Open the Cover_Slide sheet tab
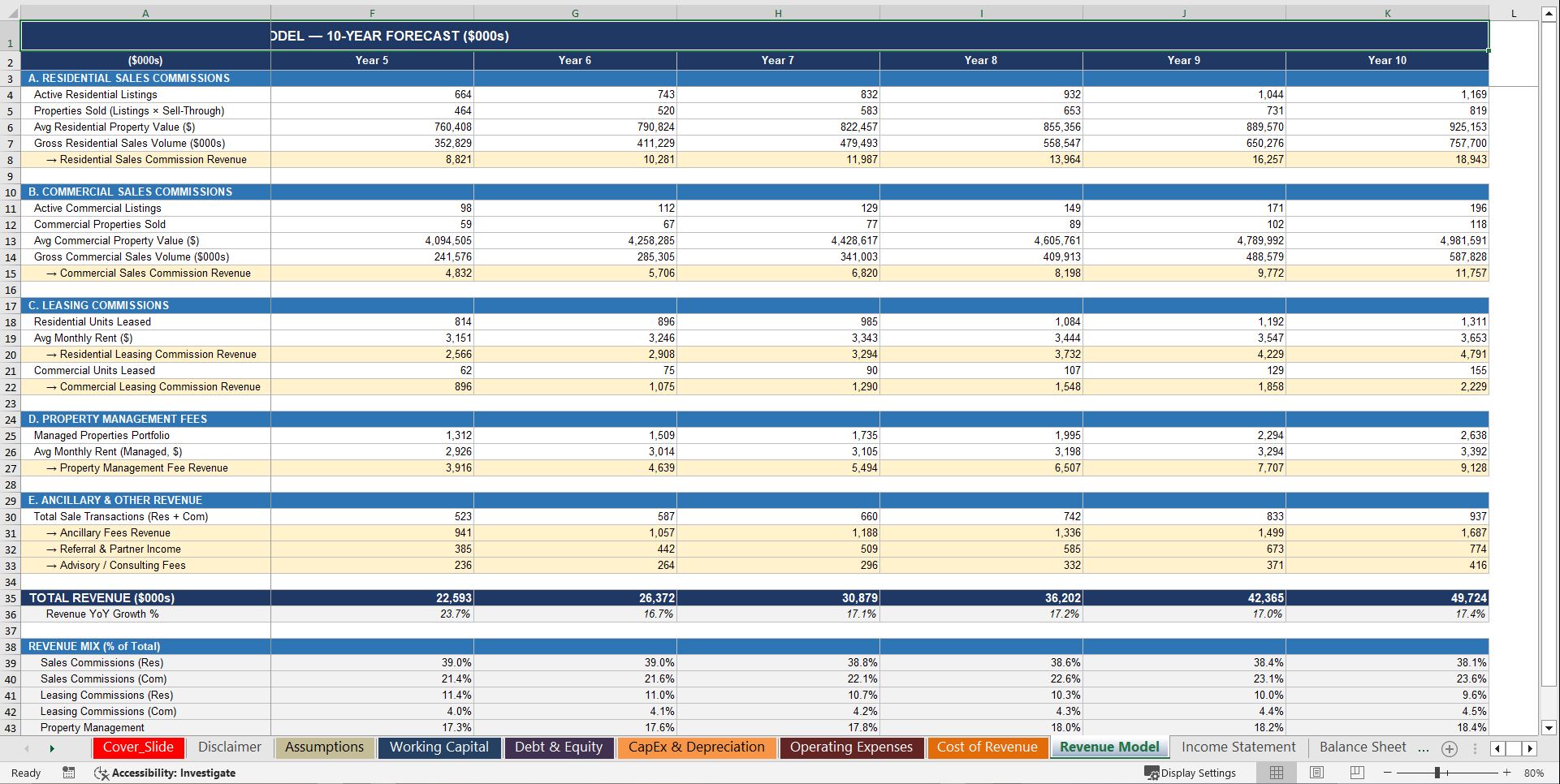The width and height of the screenshot is (1560, 784). coord(138,747)
